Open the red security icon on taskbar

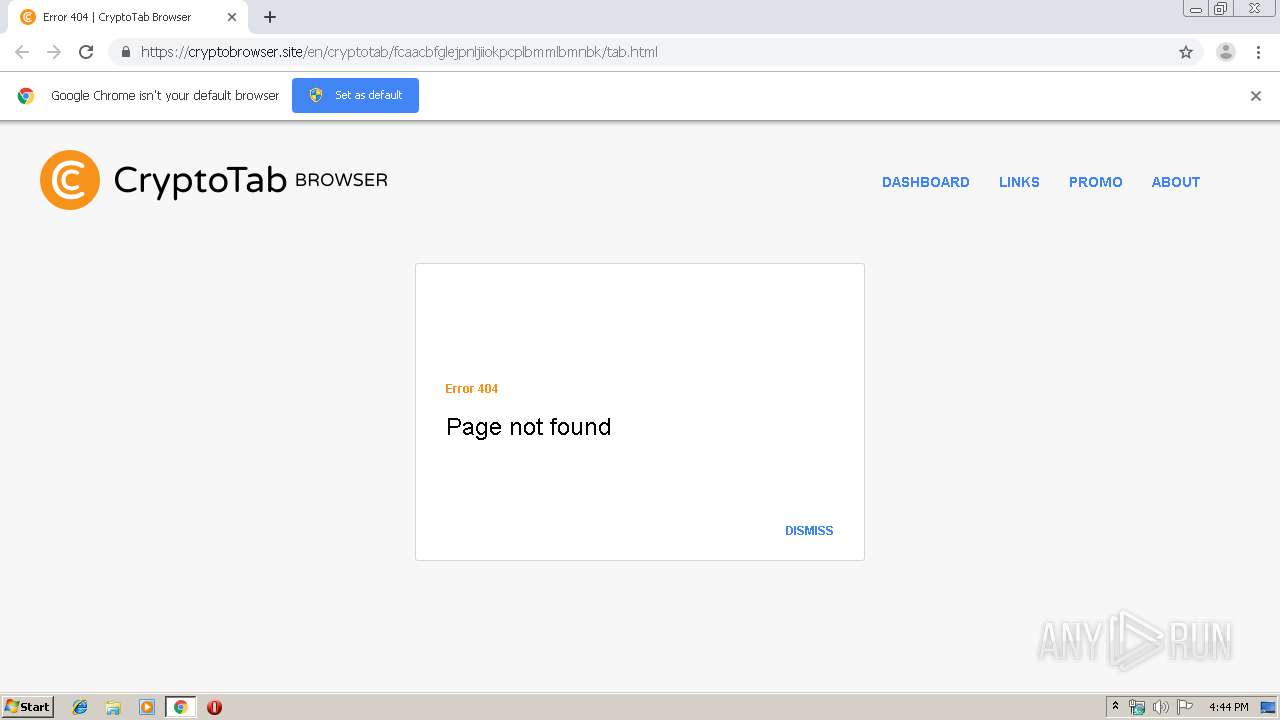click(214, 707)
